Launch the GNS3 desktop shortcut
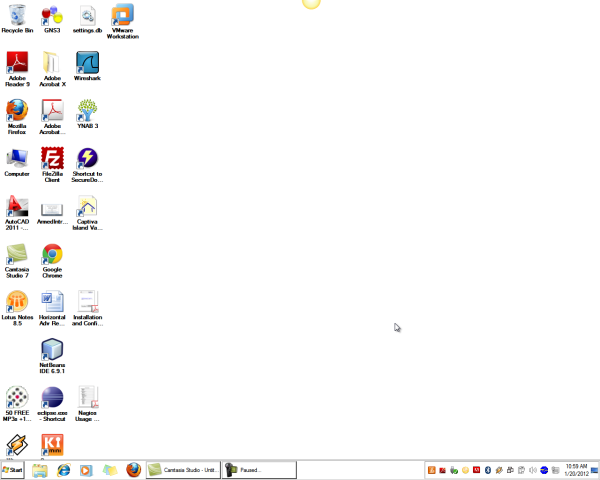The width and height of the screenshot is (600, 480). click(x=52, y=15)
